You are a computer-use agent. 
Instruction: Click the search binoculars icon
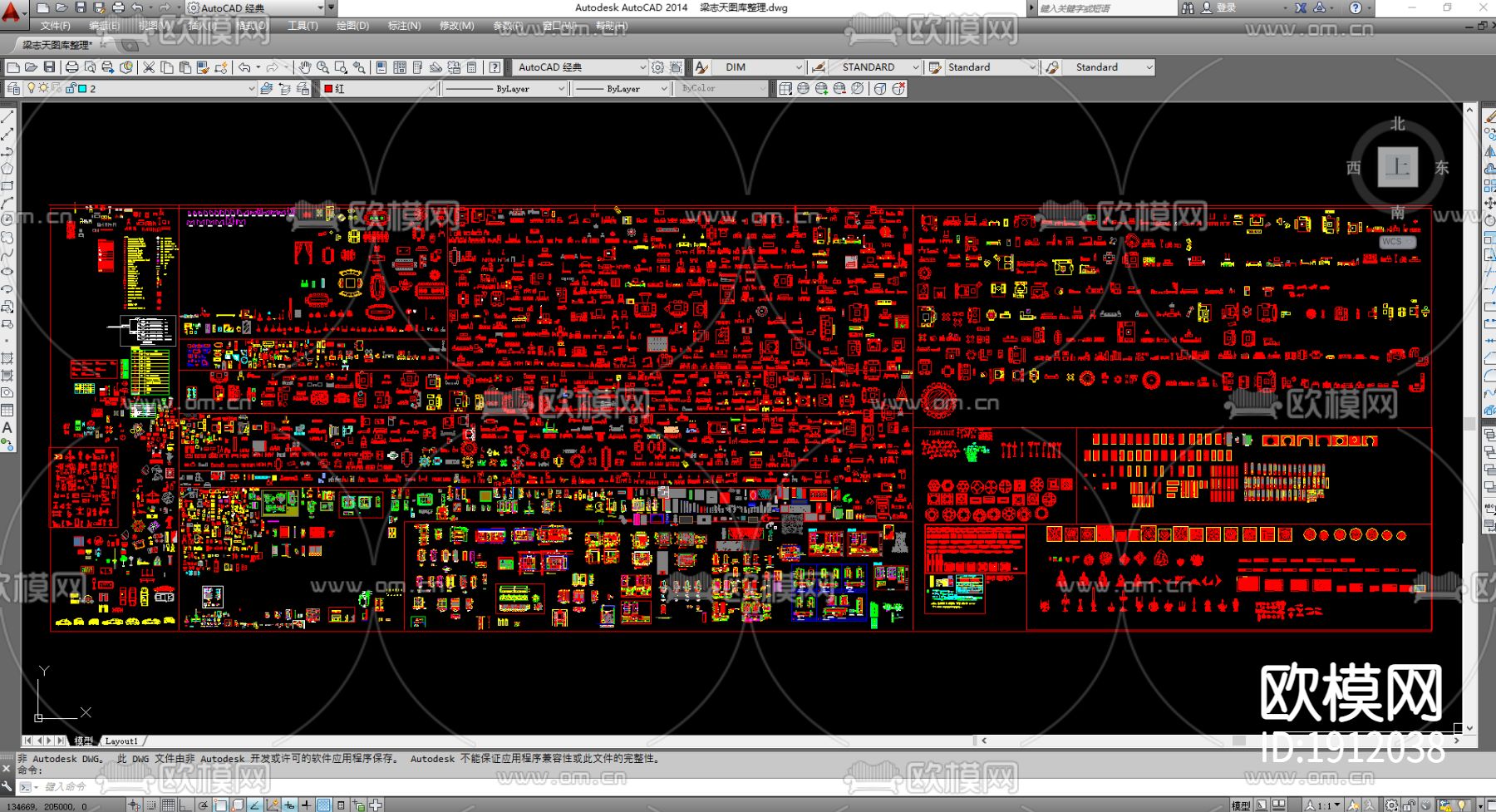coord(1188,7)
